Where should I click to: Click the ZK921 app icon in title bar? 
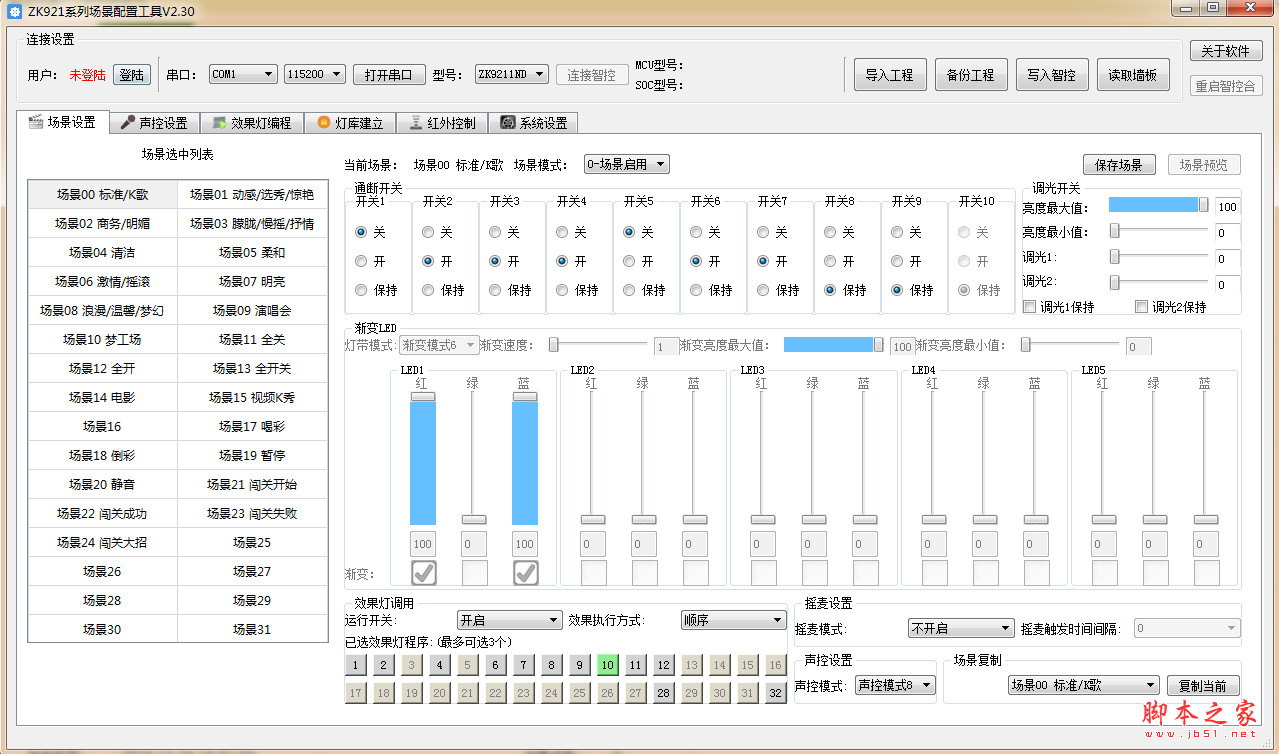tap(14, 10)
